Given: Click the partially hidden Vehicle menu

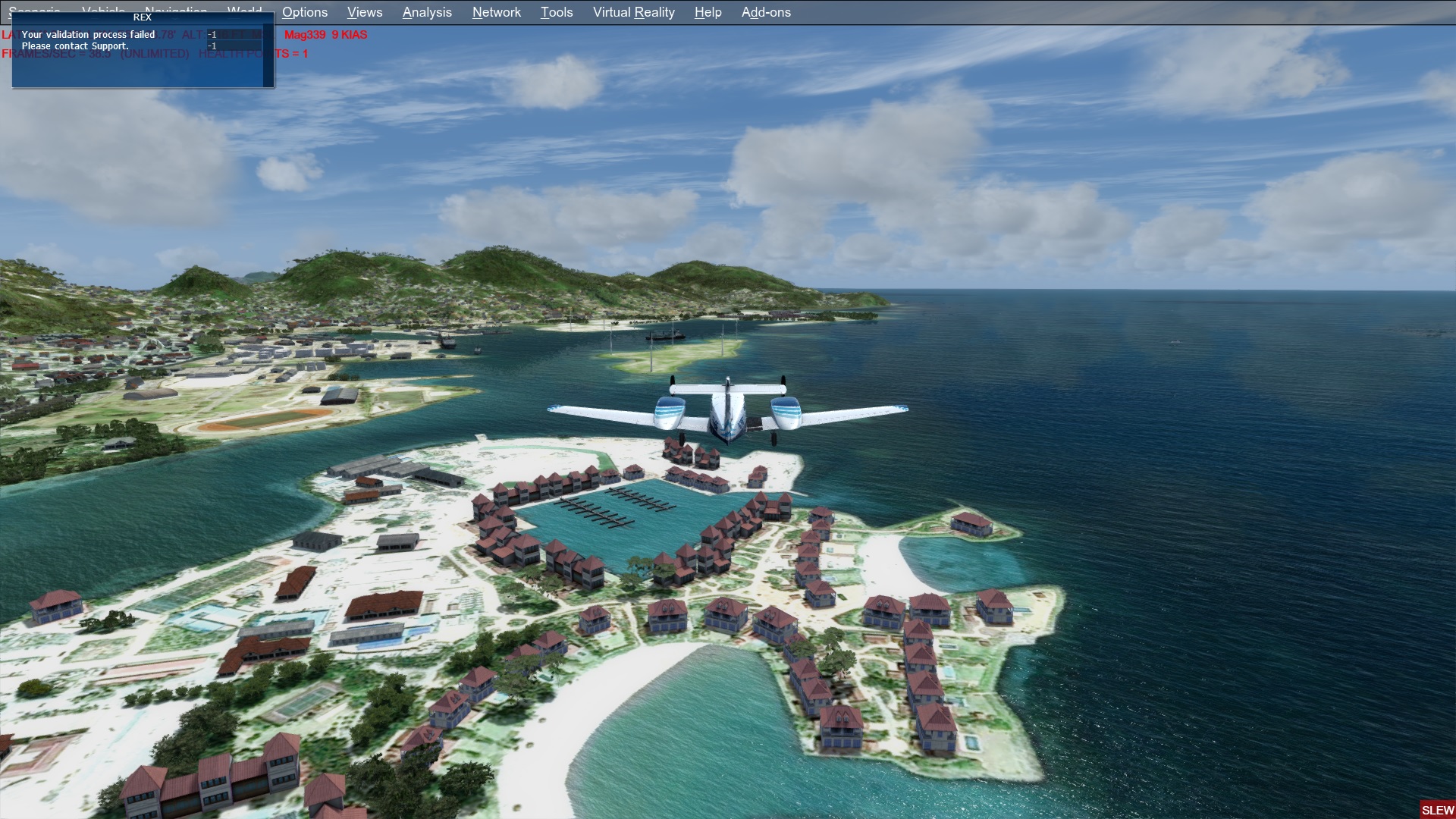Looking at the screenshot, I should [x=103, y=10].
